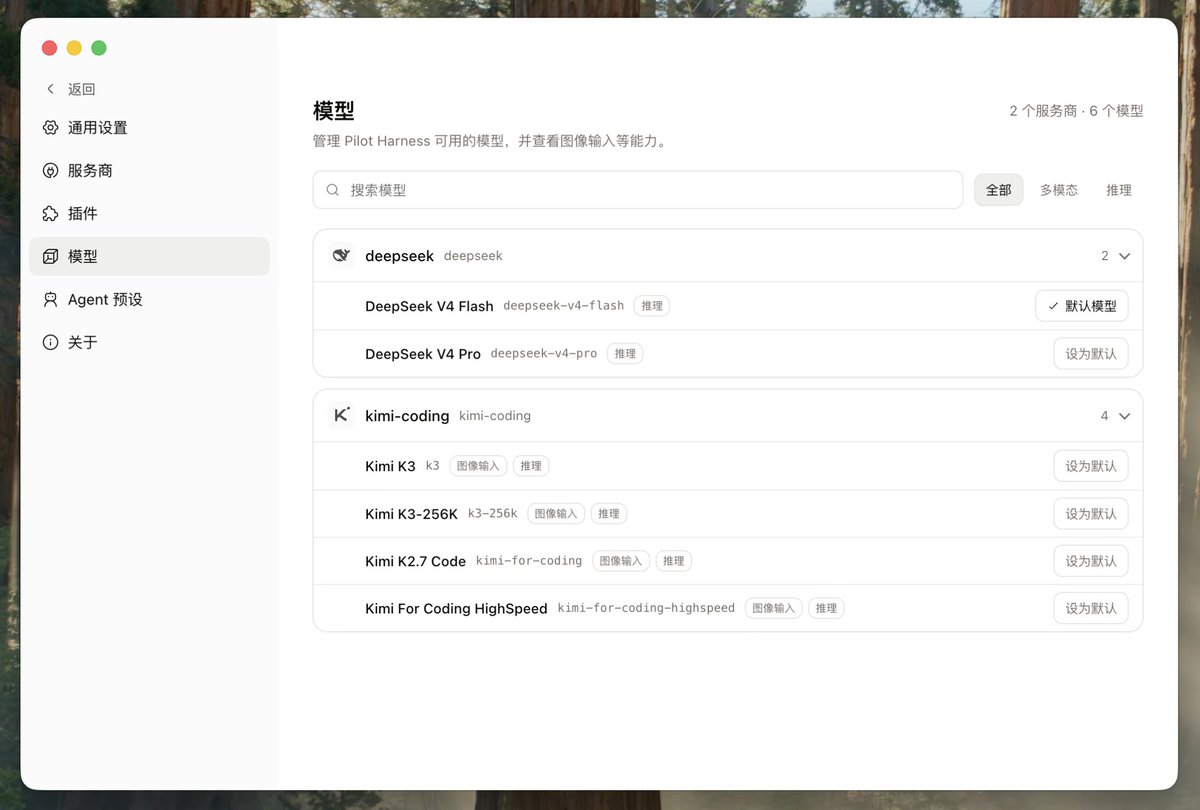Go to 插件 settings page

149,214
